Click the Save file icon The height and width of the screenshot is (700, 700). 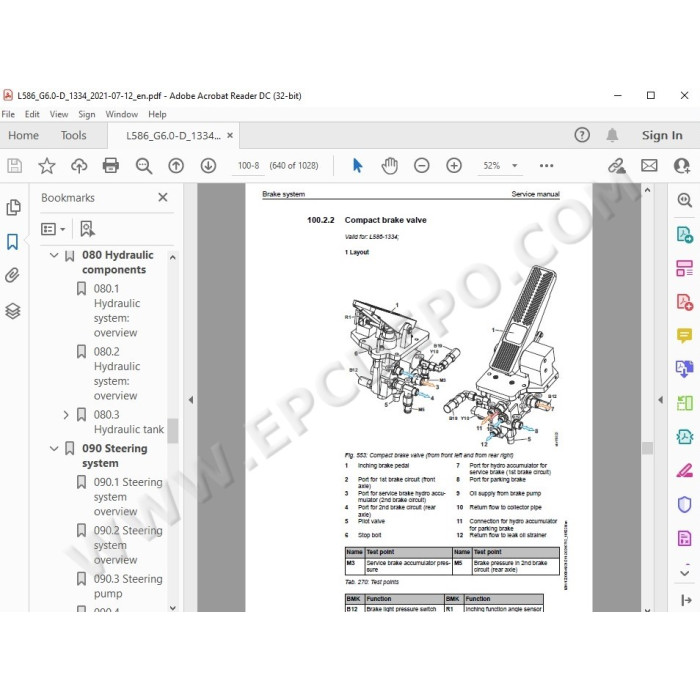14,166
